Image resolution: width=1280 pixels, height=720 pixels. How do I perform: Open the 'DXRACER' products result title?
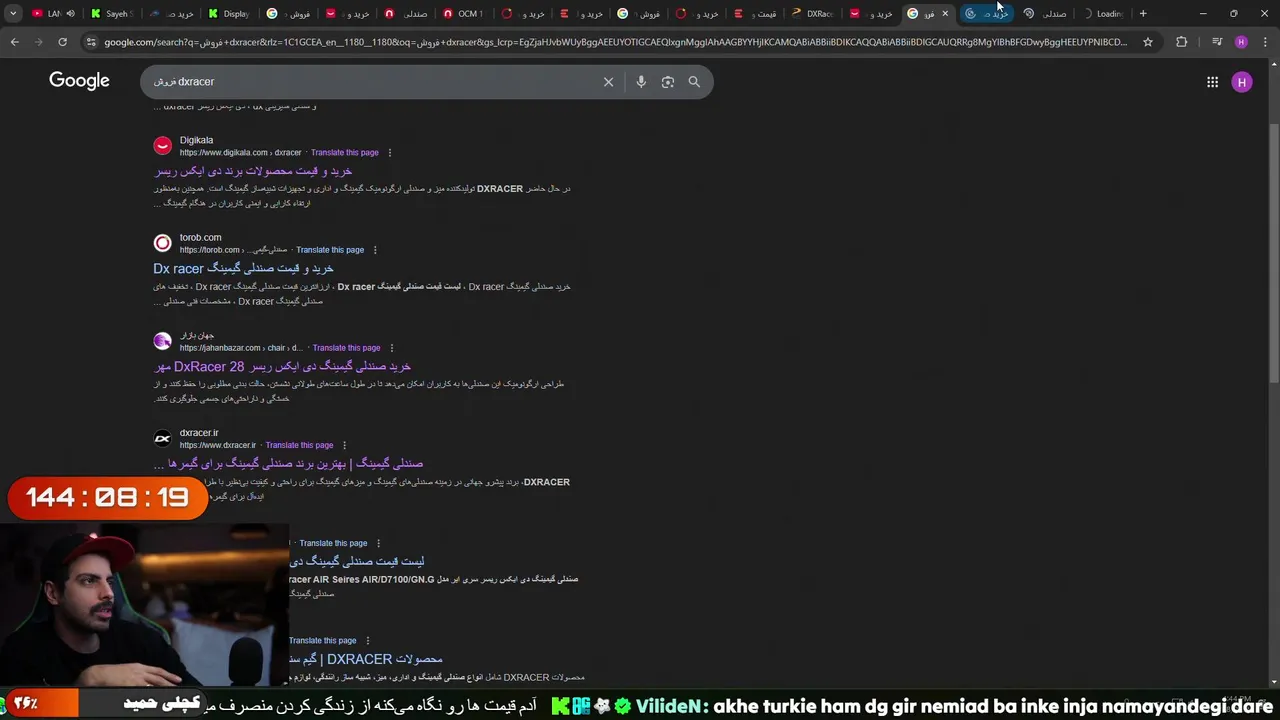365,659
